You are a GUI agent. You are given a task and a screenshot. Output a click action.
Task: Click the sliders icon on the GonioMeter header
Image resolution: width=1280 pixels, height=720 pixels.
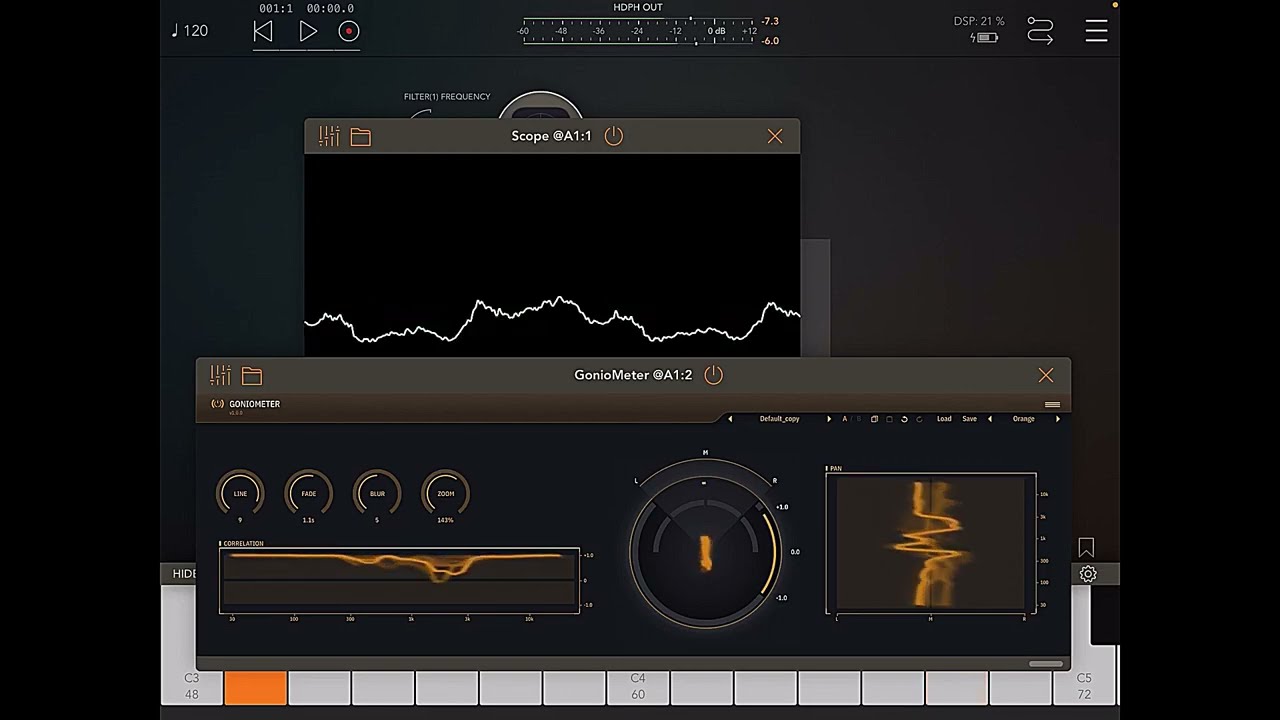coord(219,375)
